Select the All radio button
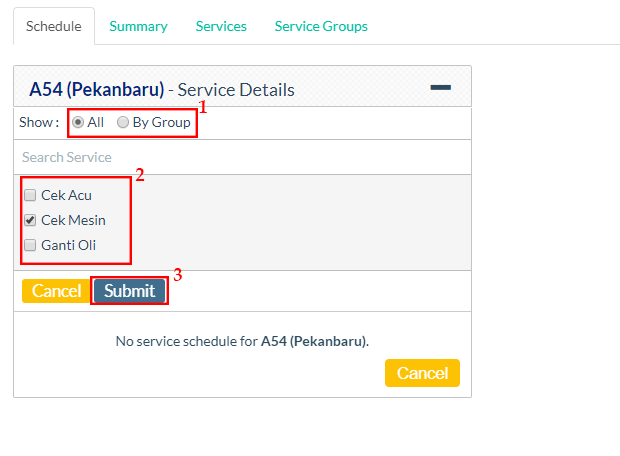The width and height of the screenshot is (620, 456). 78,122
